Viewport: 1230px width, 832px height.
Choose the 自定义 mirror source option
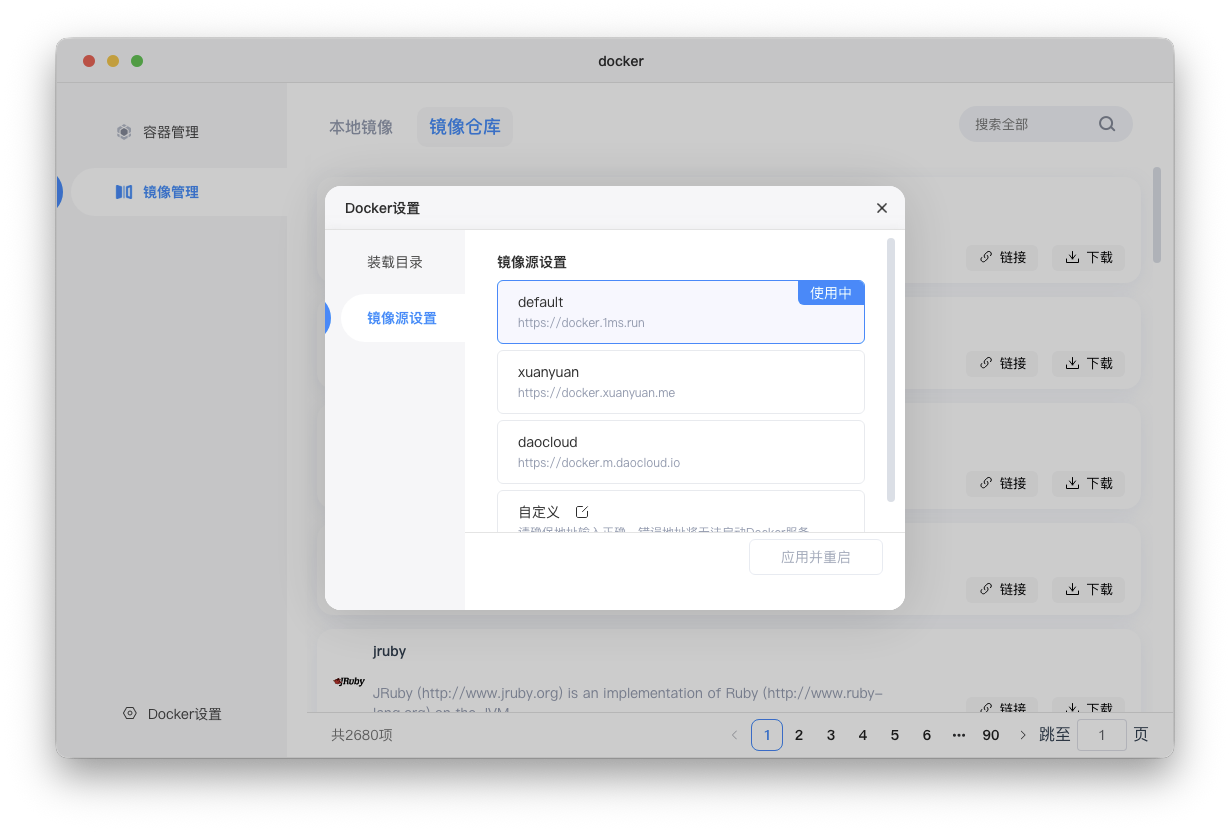tap(681, 511)
